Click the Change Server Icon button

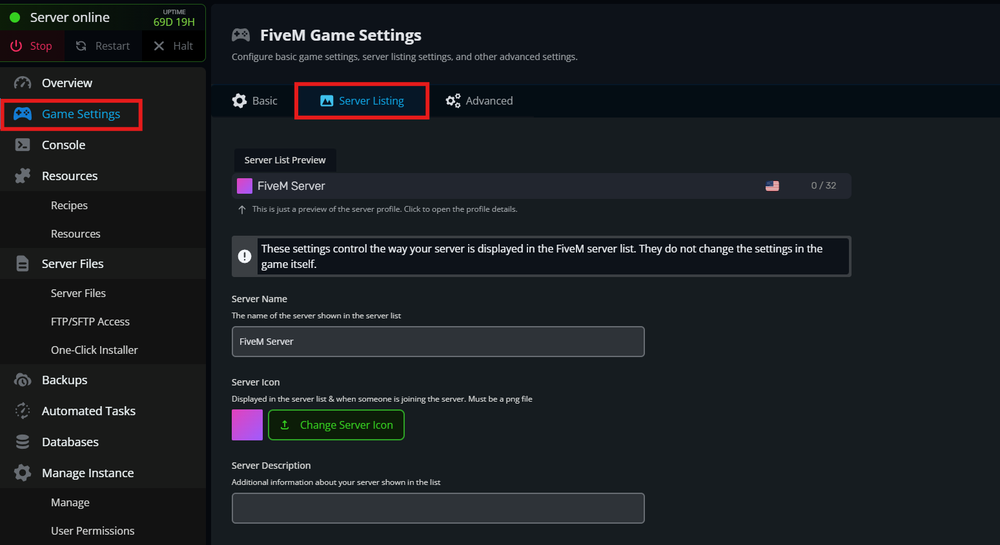click(x=336, y=425)
